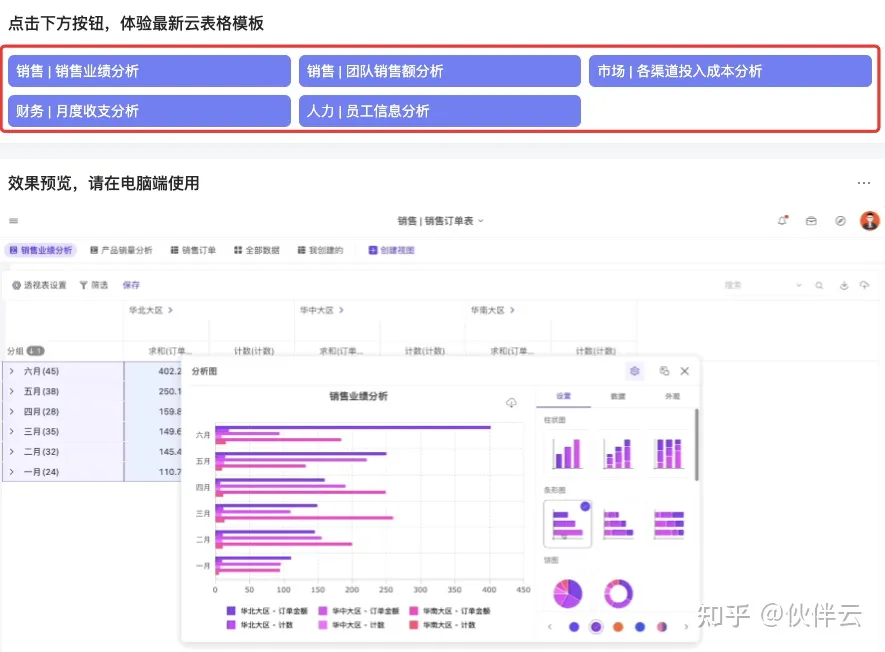Image resolution: width=885 pixels, height=652 pixels.
Task: Click the three-dot more options icon
Action: (x=864, y=183)
